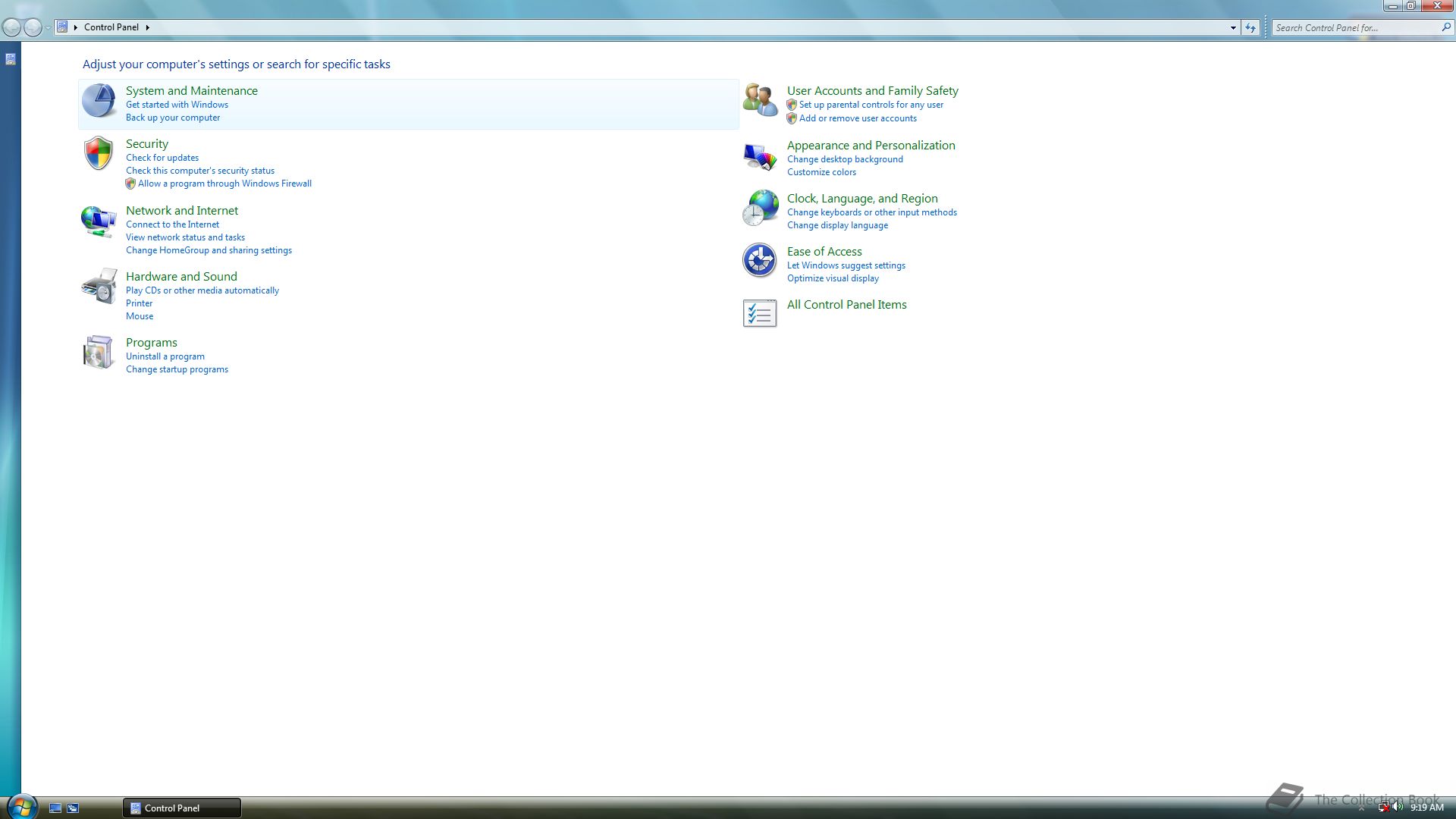Screen dimensions: 1456x819
Task: Select Set up parental controls for any user
Action: tap(871, 105)
